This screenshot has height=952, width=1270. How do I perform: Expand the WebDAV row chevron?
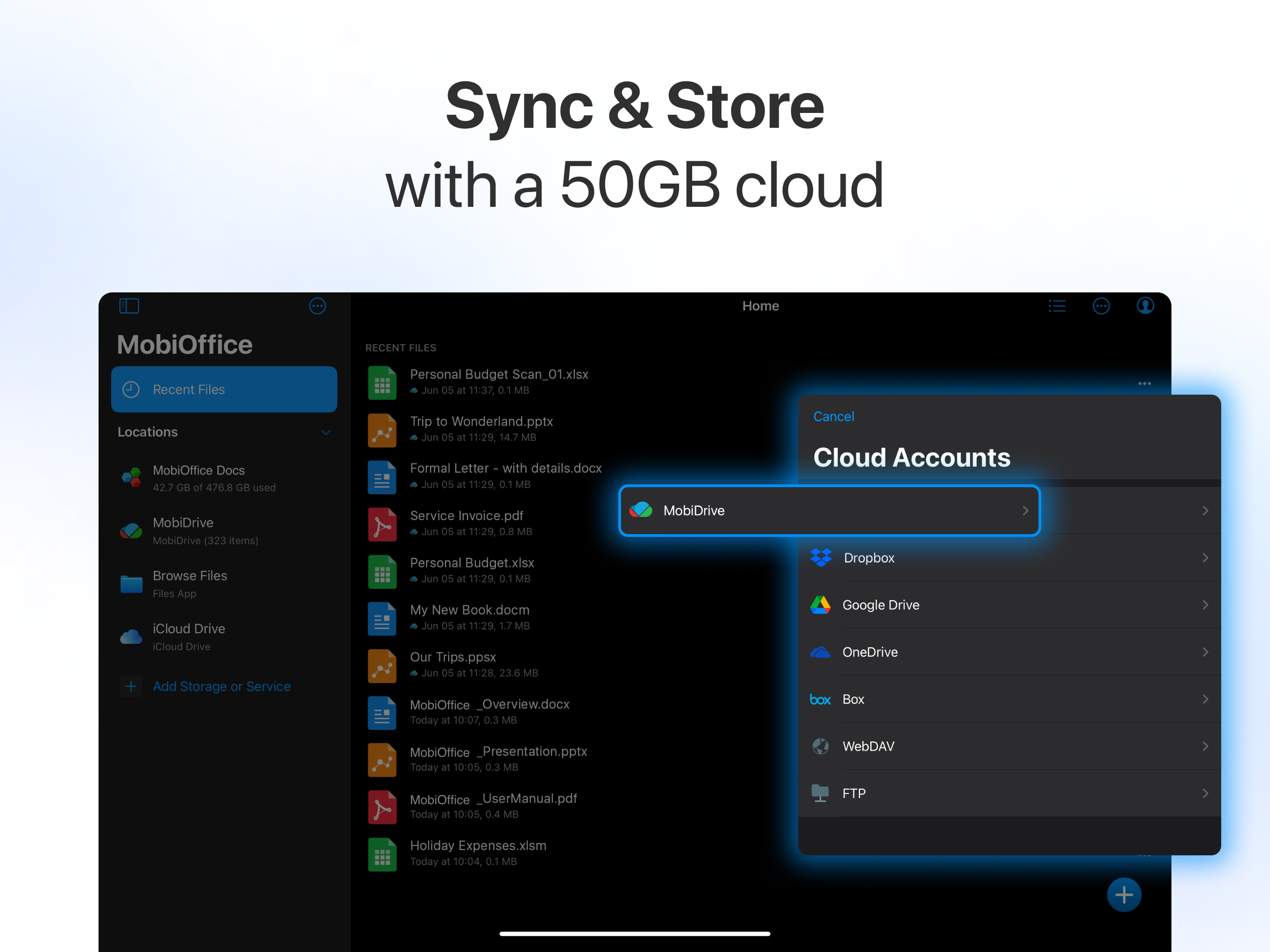pyautogui.click(x=1205, y=746)
